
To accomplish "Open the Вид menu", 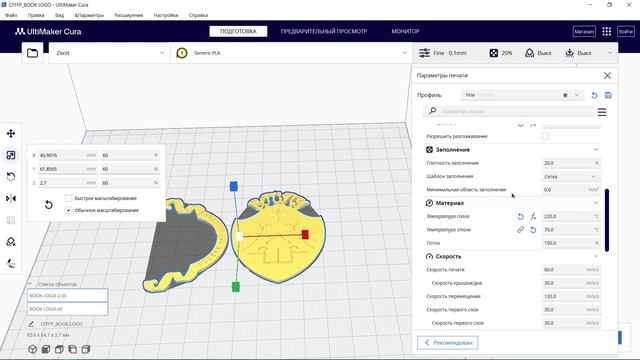I will [x=60, y=15].
